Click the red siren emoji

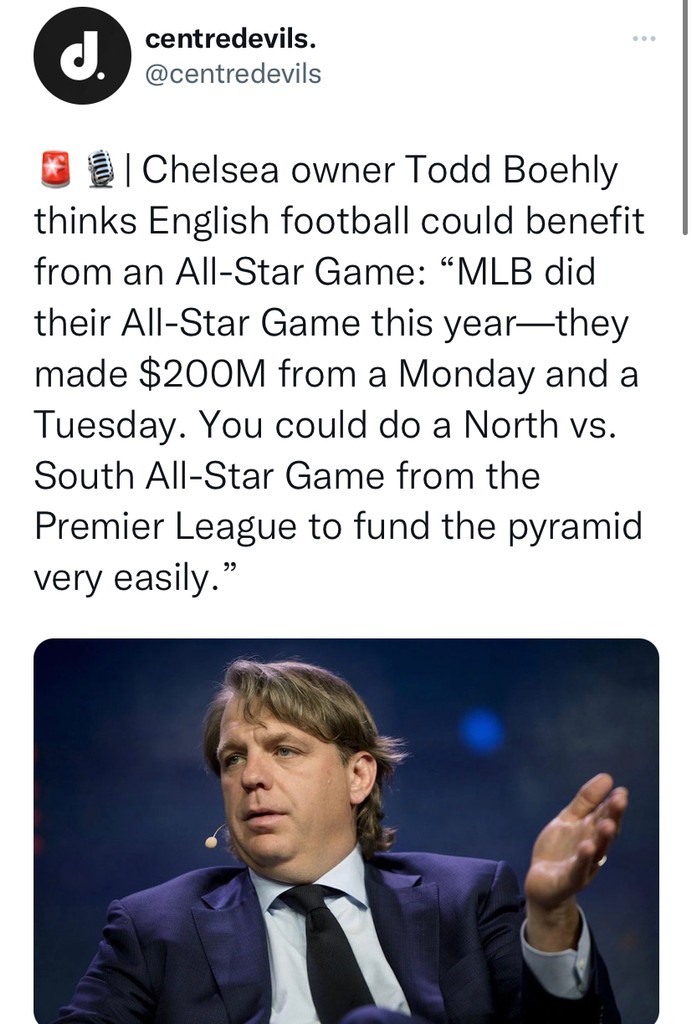tap(54, 170)
